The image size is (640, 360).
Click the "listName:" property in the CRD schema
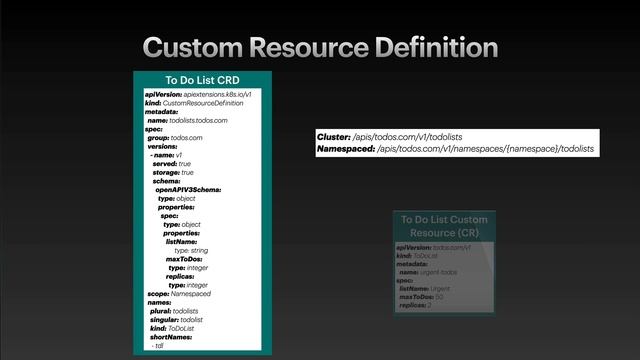click(x=181, y=242)
